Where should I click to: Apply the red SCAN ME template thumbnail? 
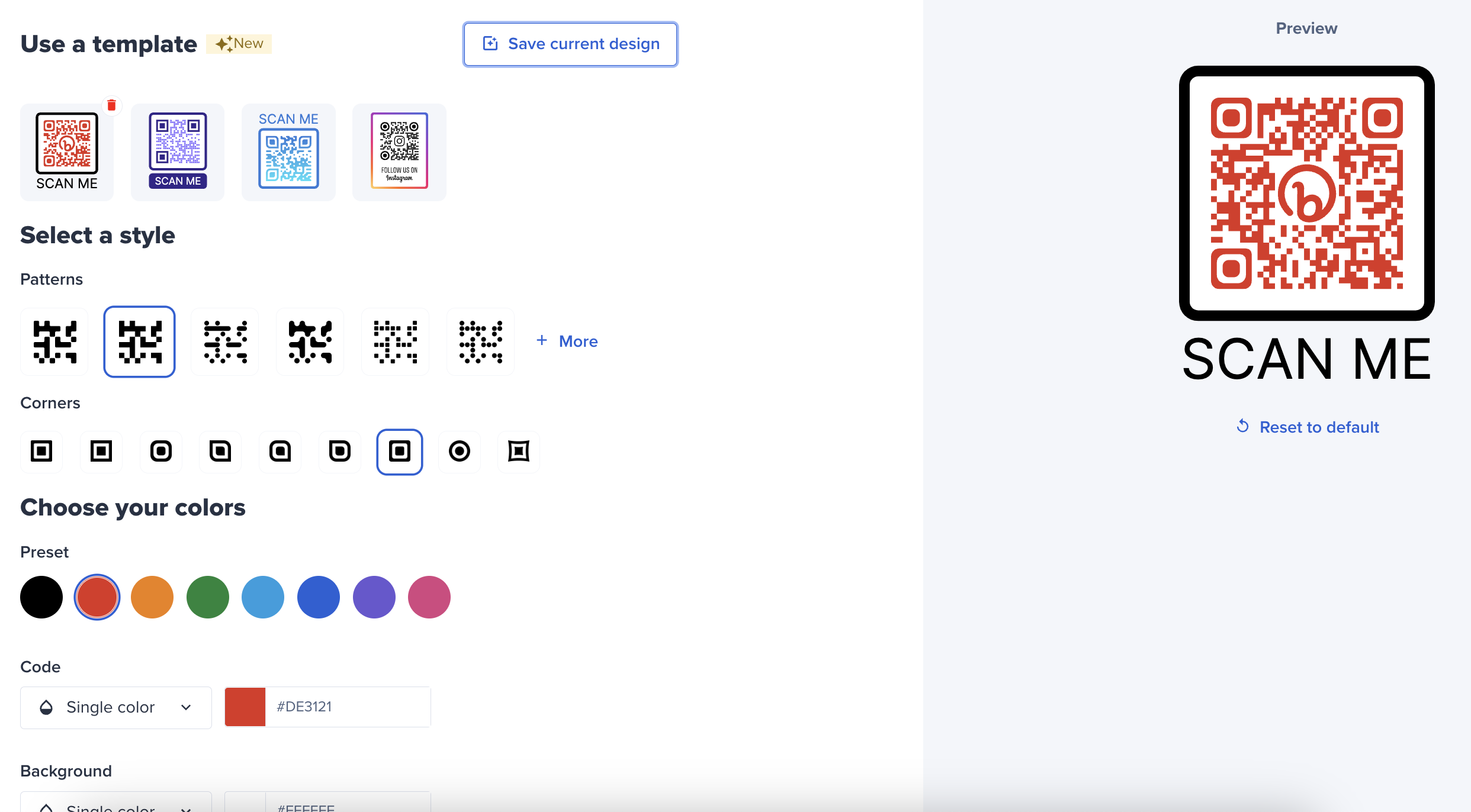coord(67,152)
